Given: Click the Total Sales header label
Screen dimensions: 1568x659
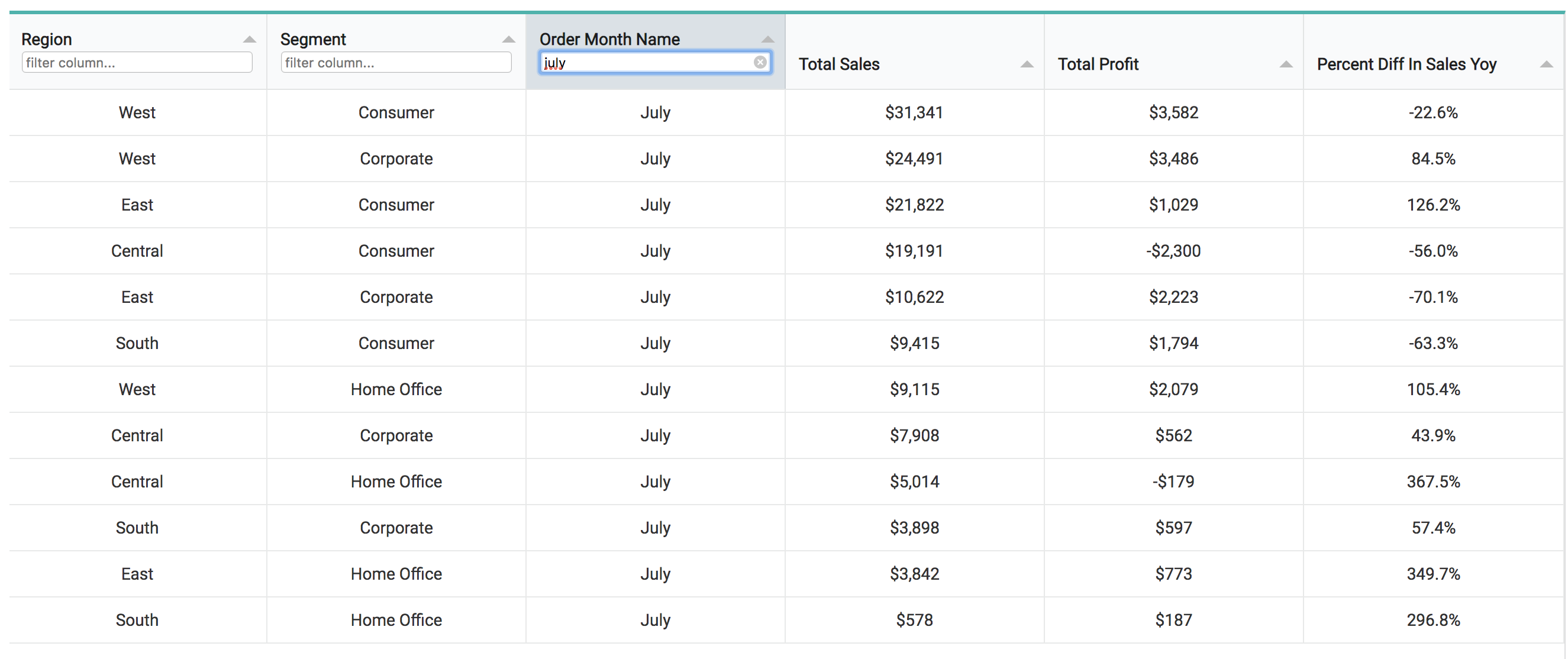Looking at the screenshot, I should tap(839, 64).
